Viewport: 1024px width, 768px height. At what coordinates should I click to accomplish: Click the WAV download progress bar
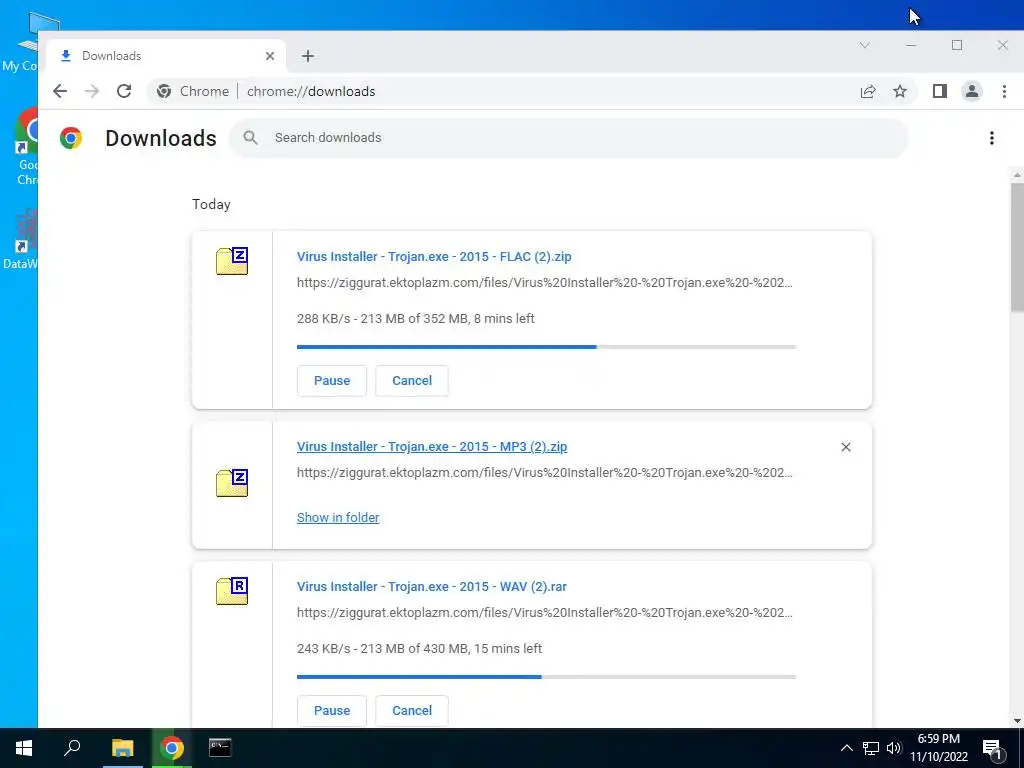click(x=547, y=677)
